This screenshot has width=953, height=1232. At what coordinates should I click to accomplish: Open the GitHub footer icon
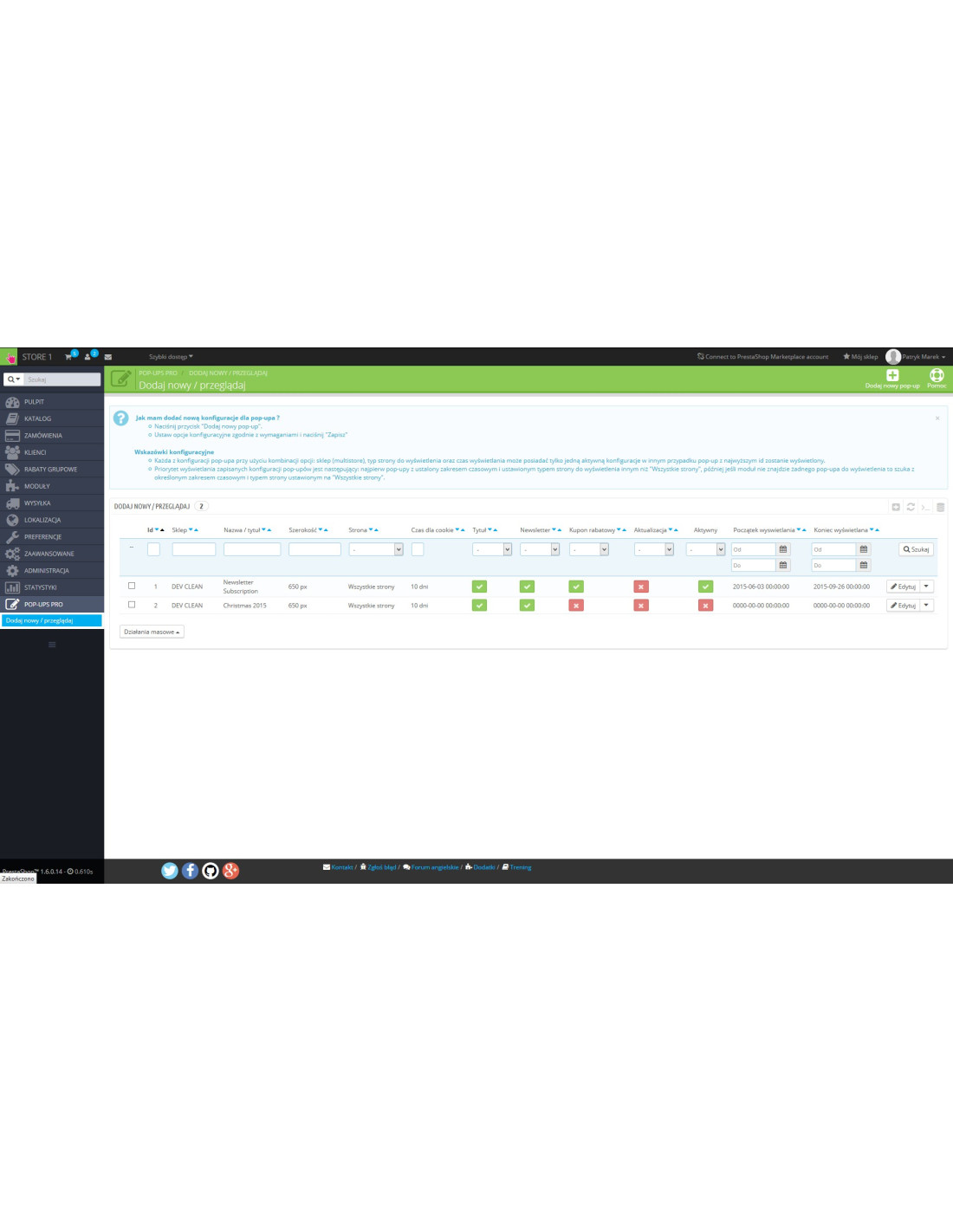click(211, 871)
